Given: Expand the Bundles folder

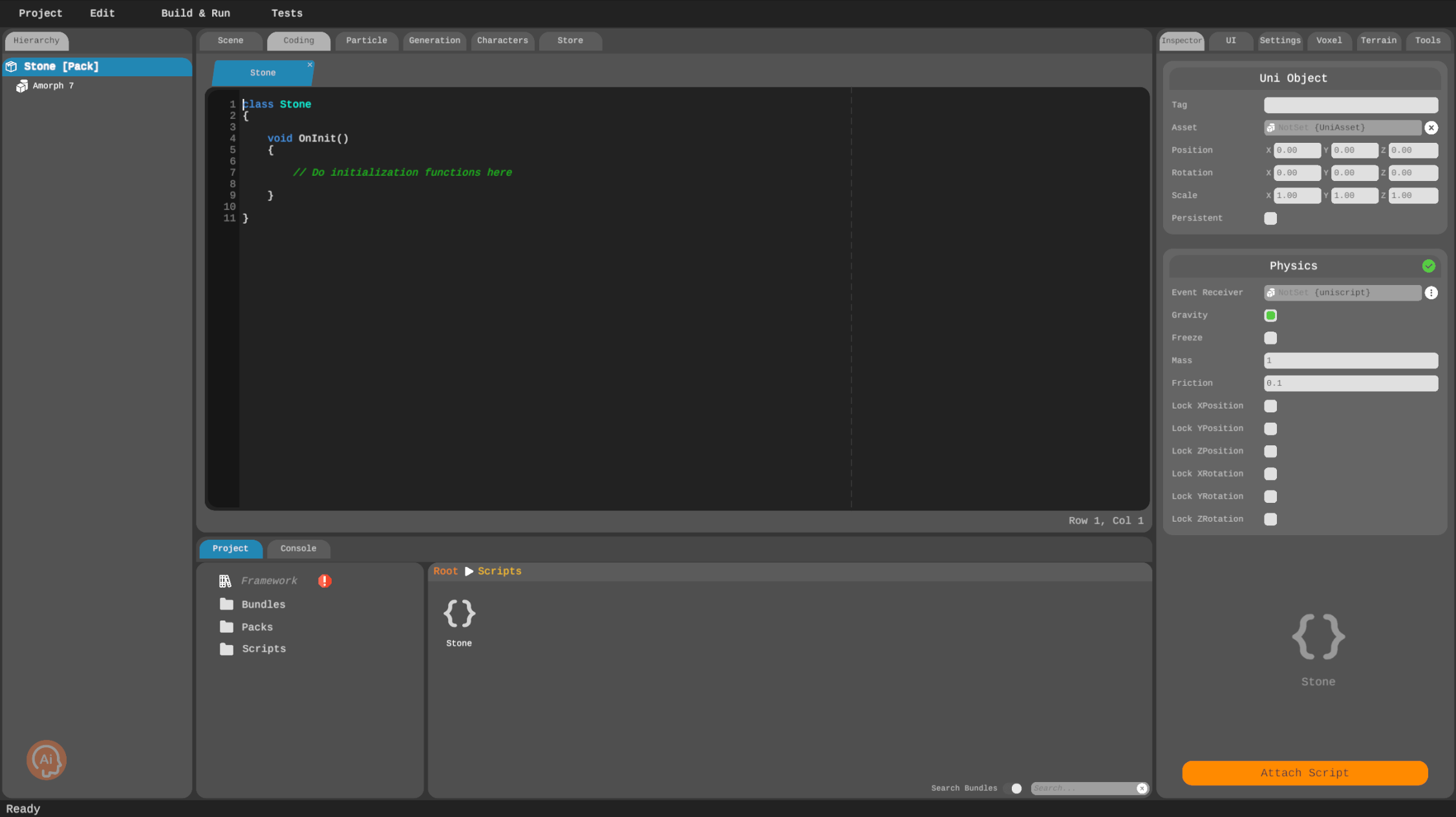Looking at the screenshot, I should (262, 604).
